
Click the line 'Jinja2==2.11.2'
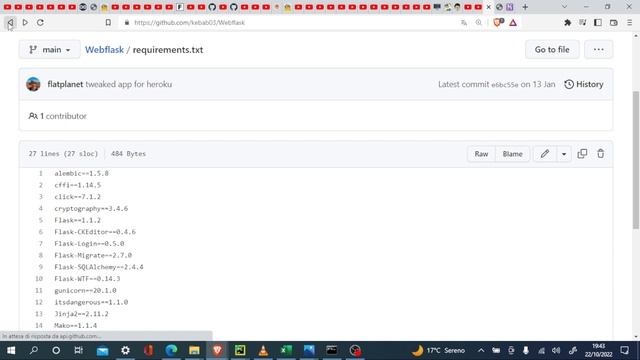click(81, 314)
